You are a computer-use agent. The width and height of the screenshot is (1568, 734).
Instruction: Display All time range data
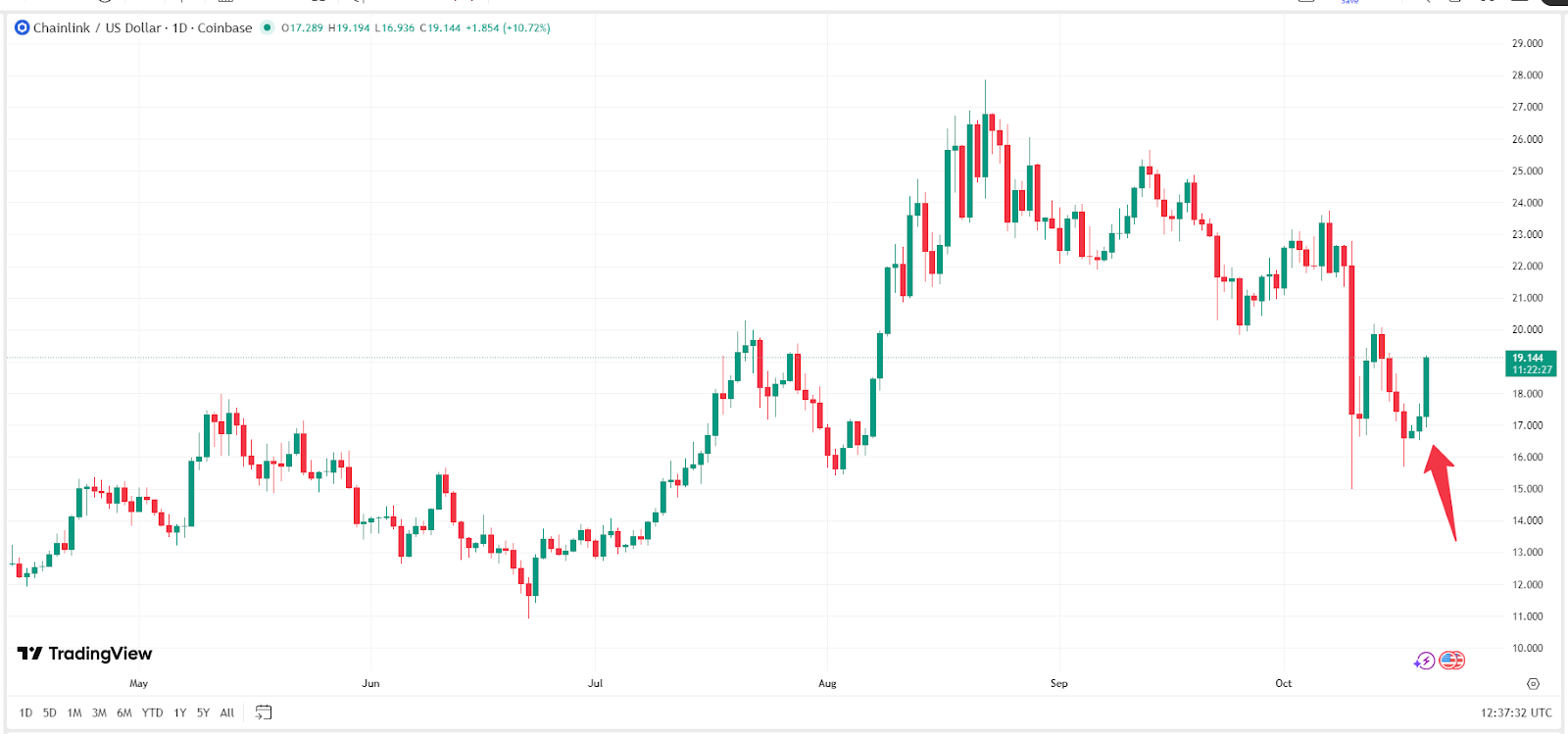(227, 712)
